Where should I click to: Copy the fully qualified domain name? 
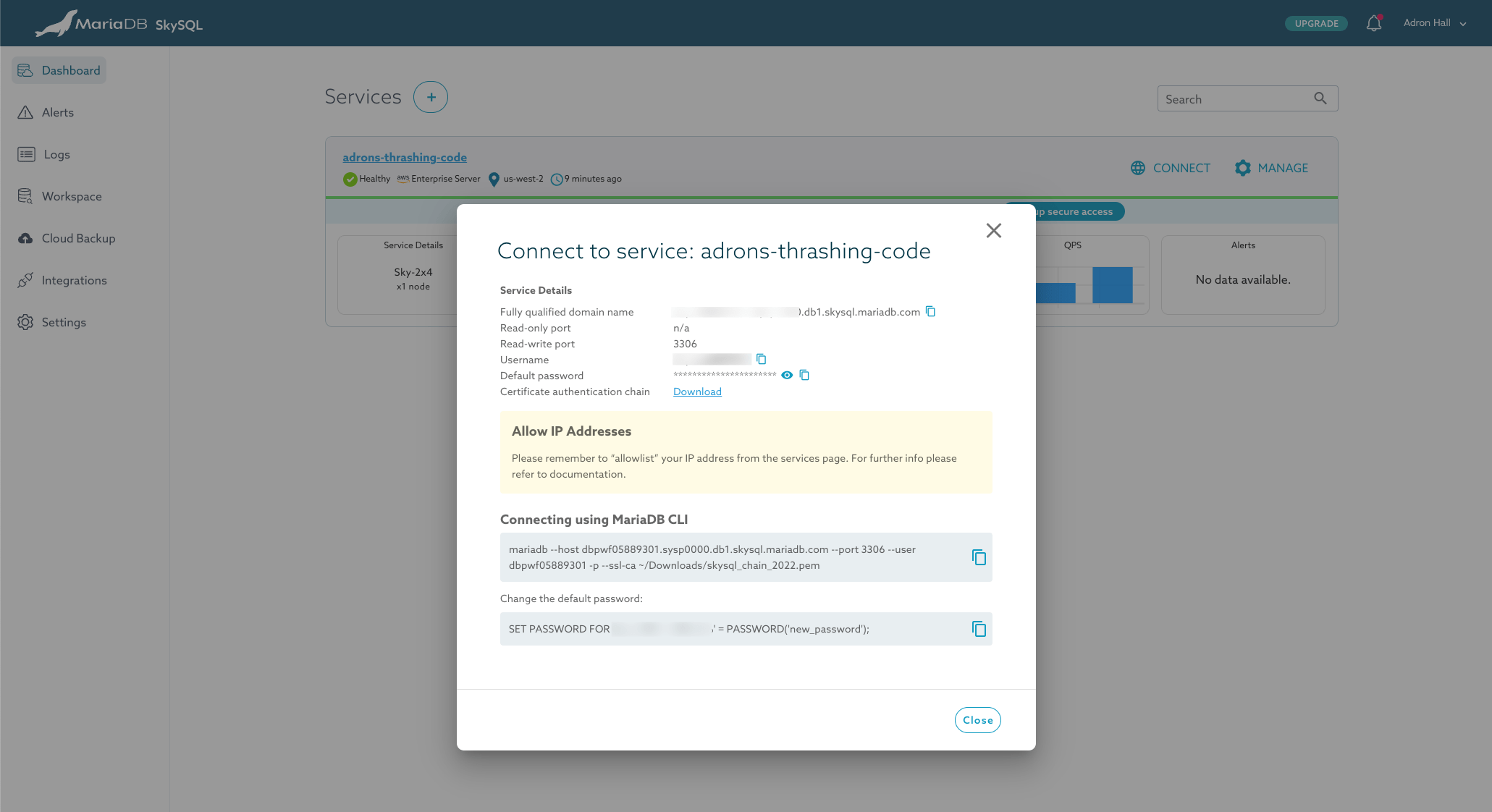(931, 312)
